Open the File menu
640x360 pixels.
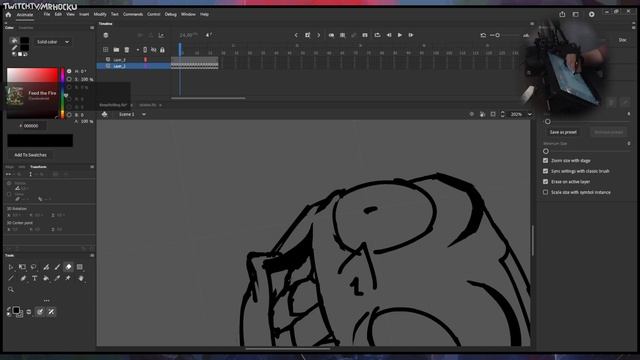[47, 14]
